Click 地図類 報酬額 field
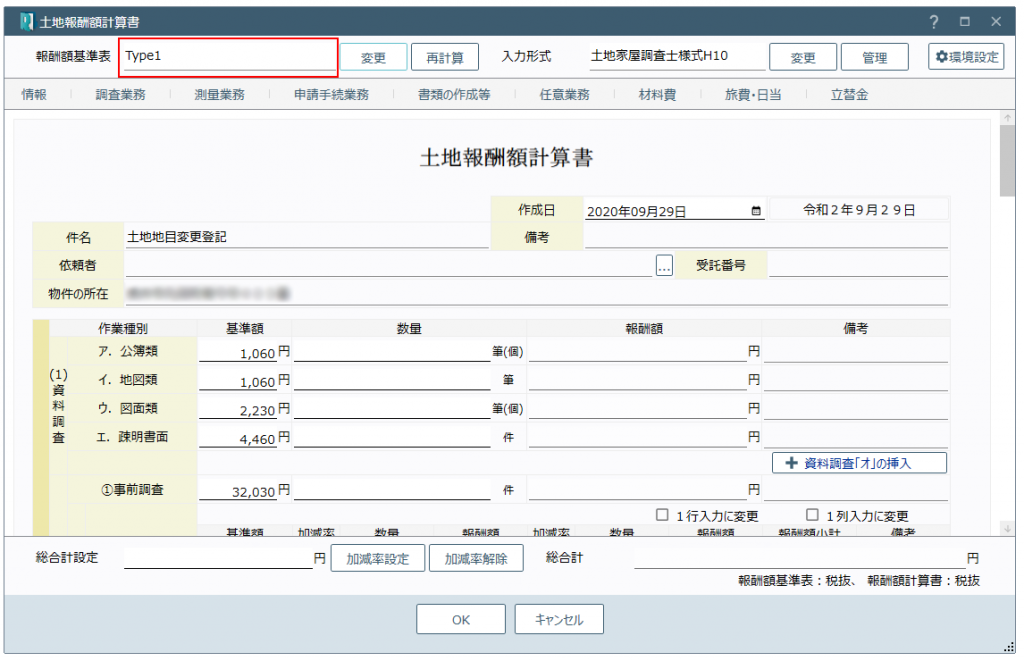 [637, 380]
